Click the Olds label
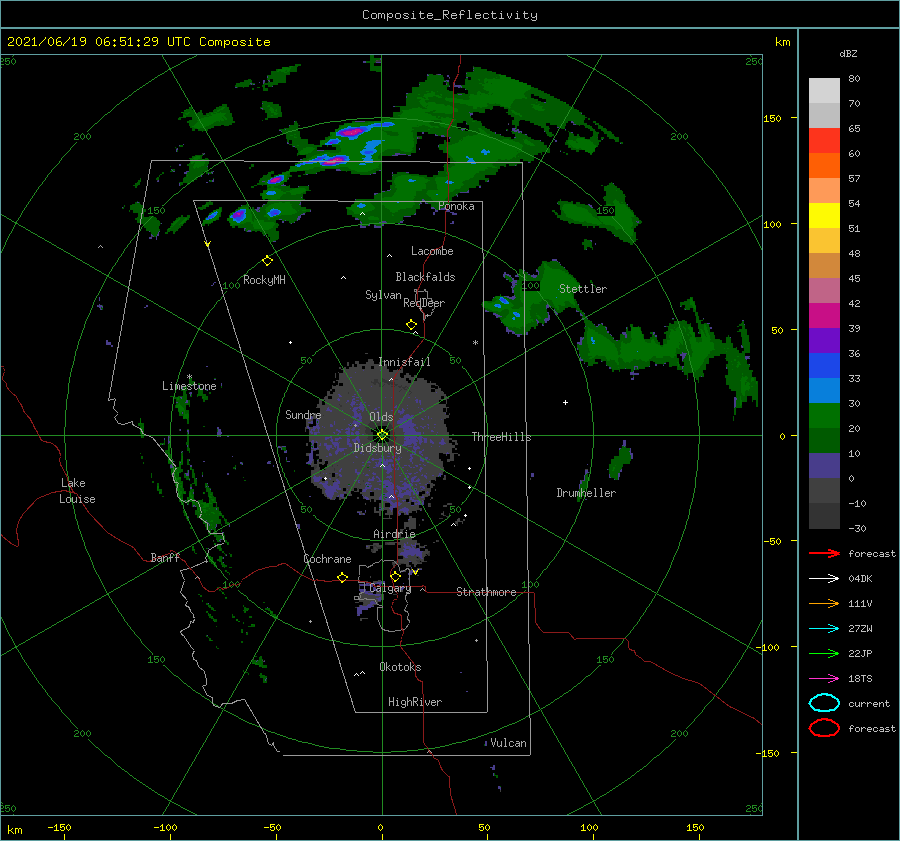Image resolution: width=900 pixels, height=841 pixels. tap(381, 417)
